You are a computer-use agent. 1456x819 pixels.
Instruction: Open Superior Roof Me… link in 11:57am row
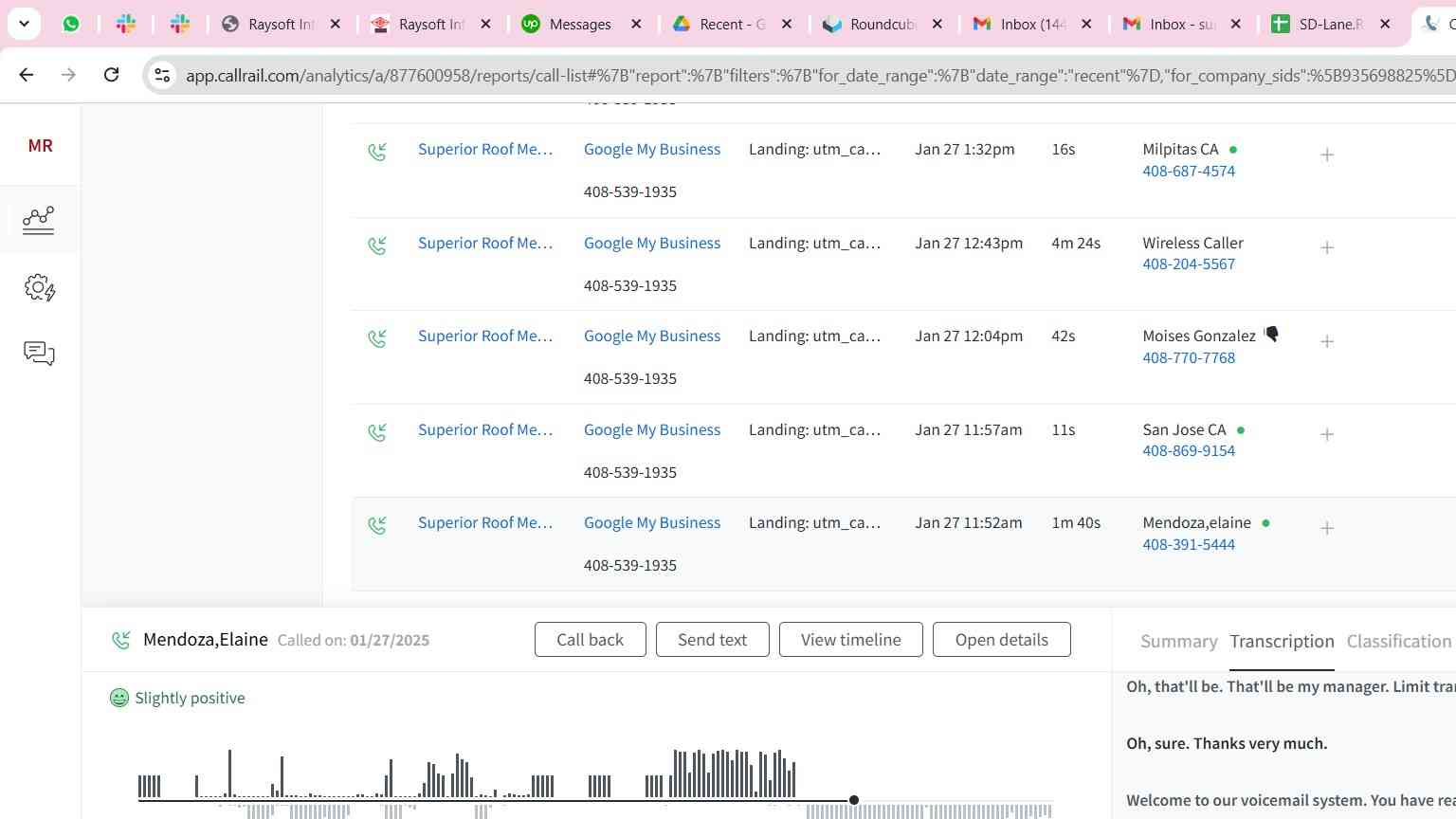tap(485, 429)
